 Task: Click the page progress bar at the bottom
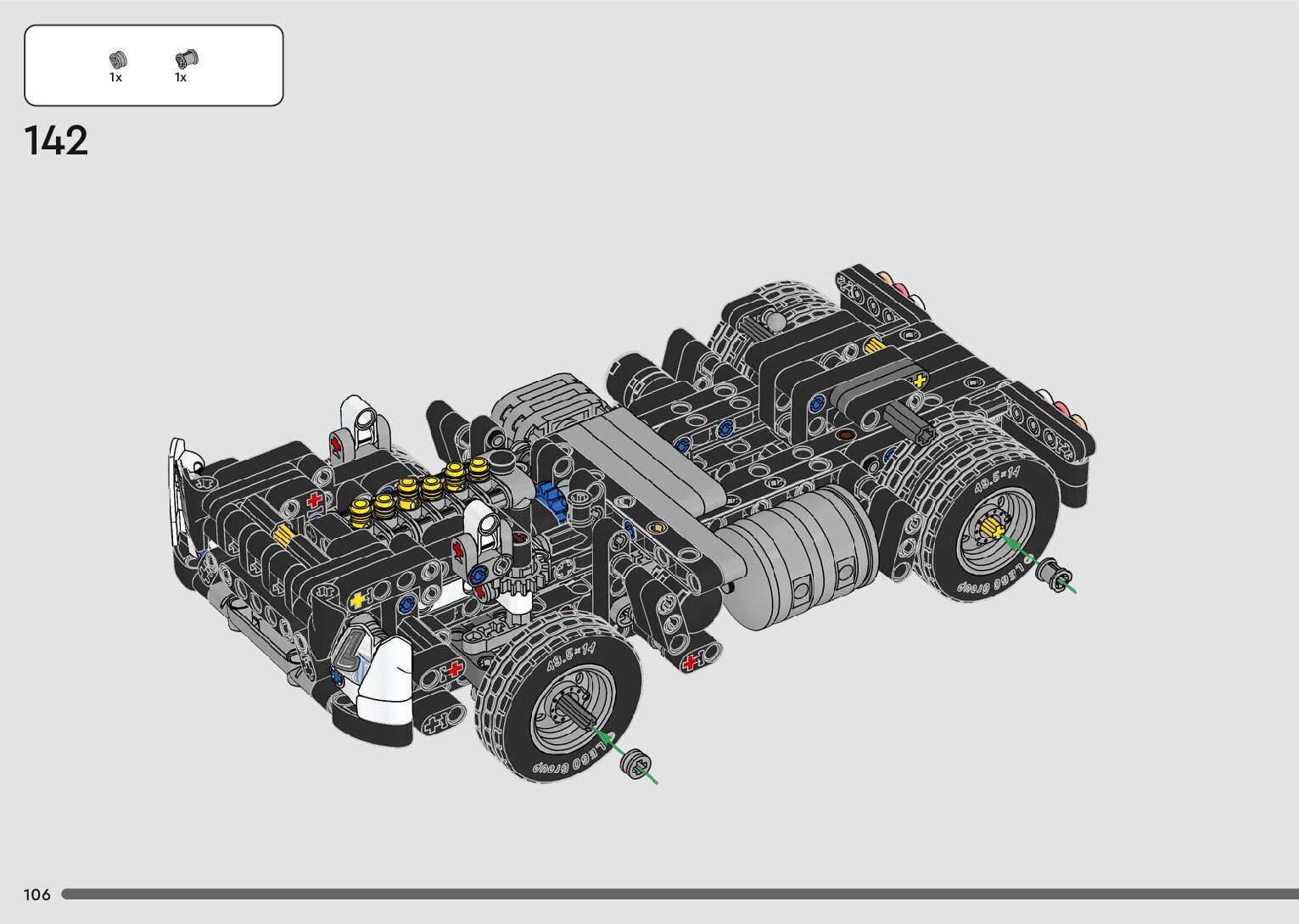click(x=679, y=893)
